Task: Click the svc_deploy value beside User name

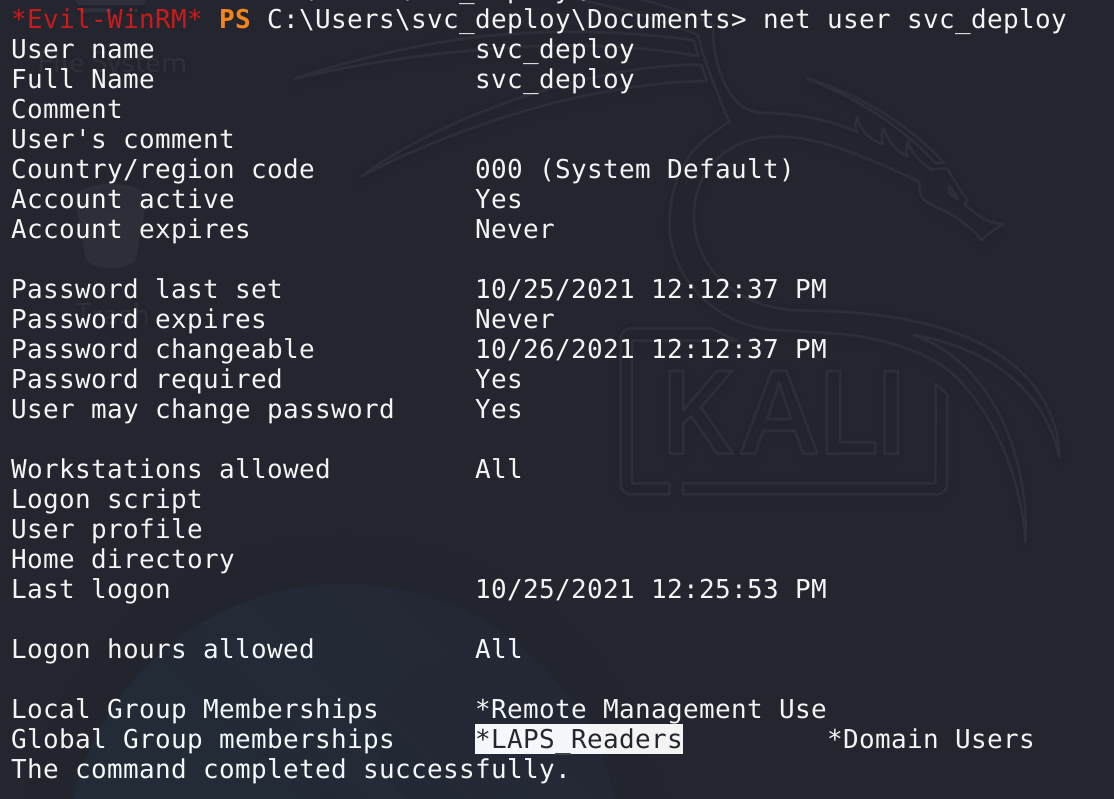Action: coord(555,50)
